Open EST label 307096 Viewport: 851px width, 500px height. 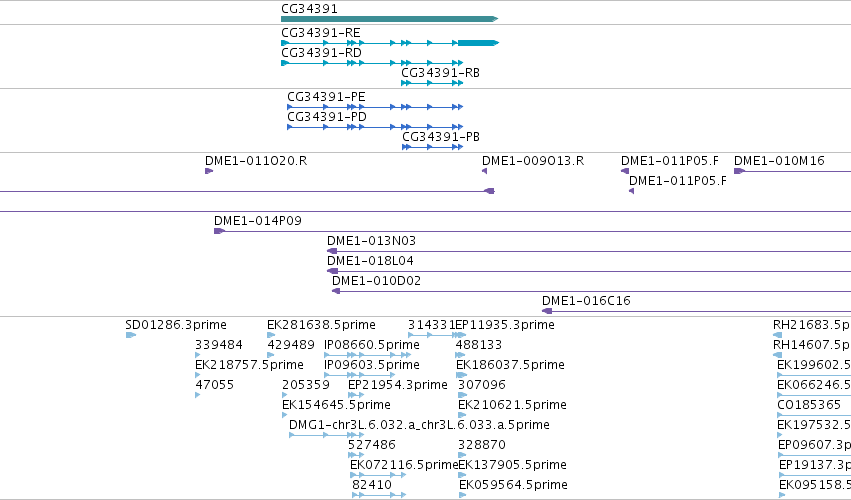click(482, 385)
